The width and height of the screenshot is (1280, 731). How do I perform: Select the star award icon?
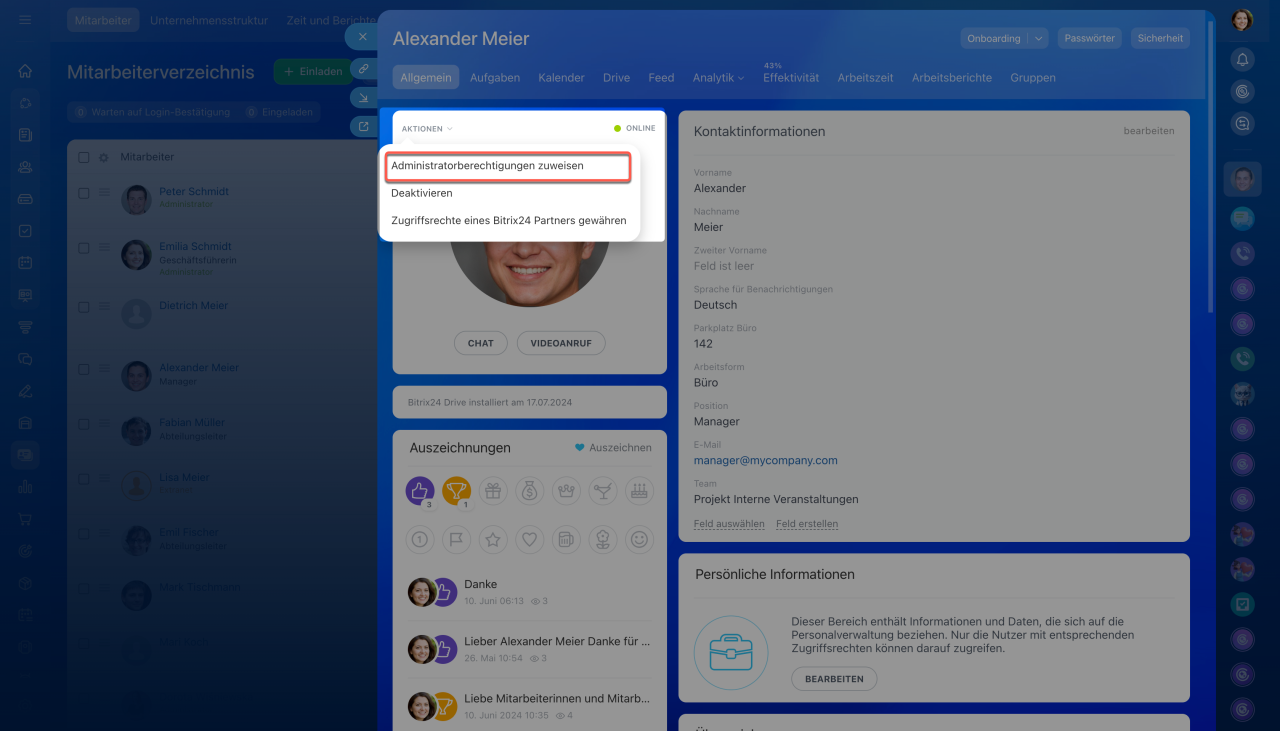493,539
